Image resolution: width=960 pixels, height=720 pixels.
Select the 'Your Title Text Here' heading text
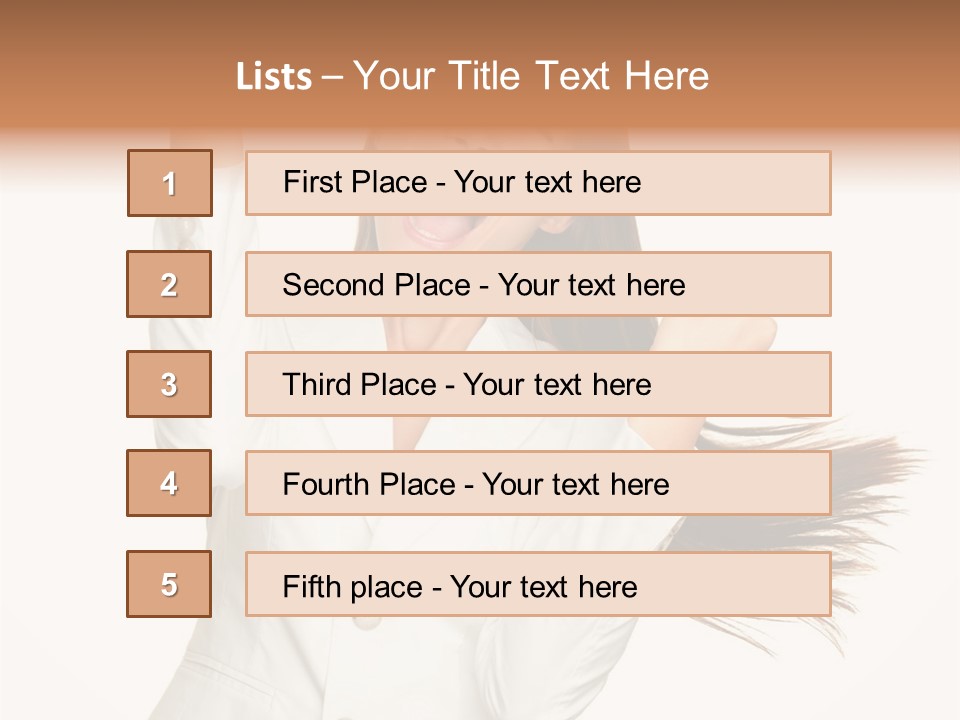[x=531, y=77]
